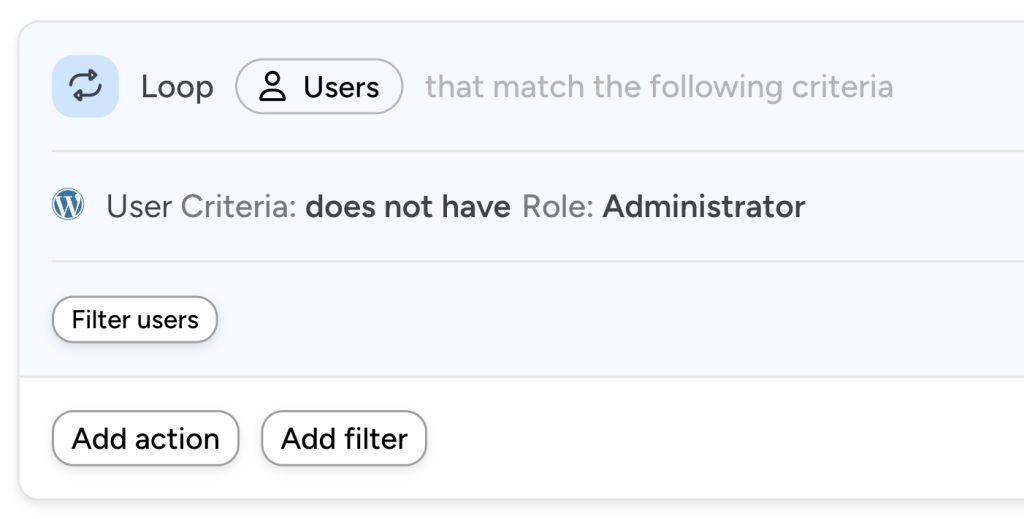Click the "does not have" condition text

[x=409, y=207]
